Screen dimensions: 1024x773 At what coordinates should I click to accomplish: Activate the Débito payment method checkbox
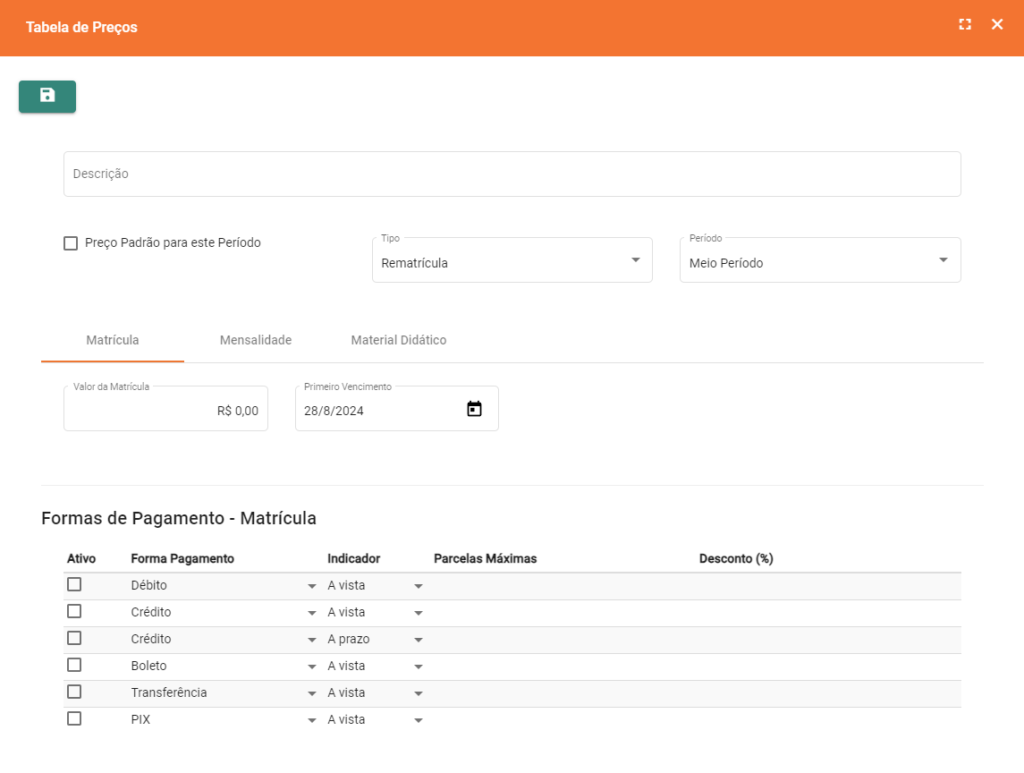point(74,585)
